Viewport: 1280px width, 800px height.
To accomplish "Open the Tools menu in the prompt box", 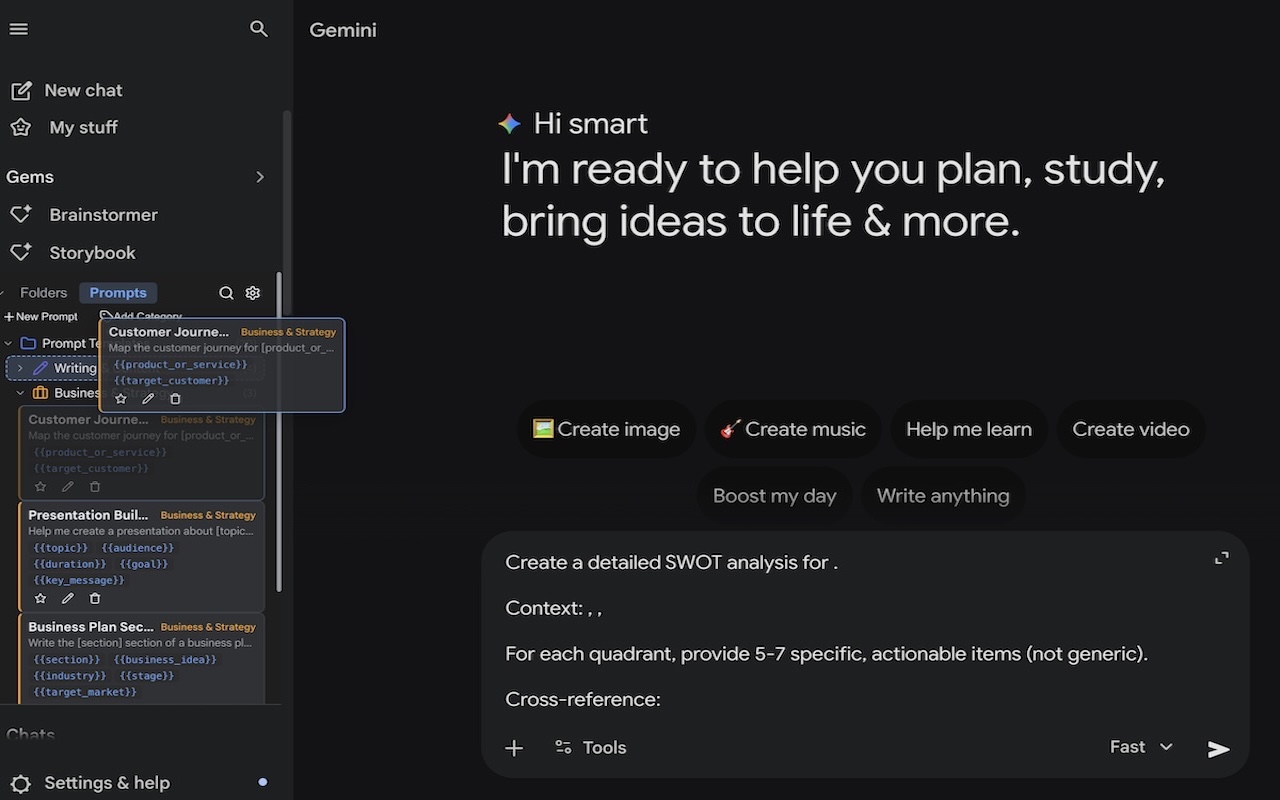I will [591, 748].
